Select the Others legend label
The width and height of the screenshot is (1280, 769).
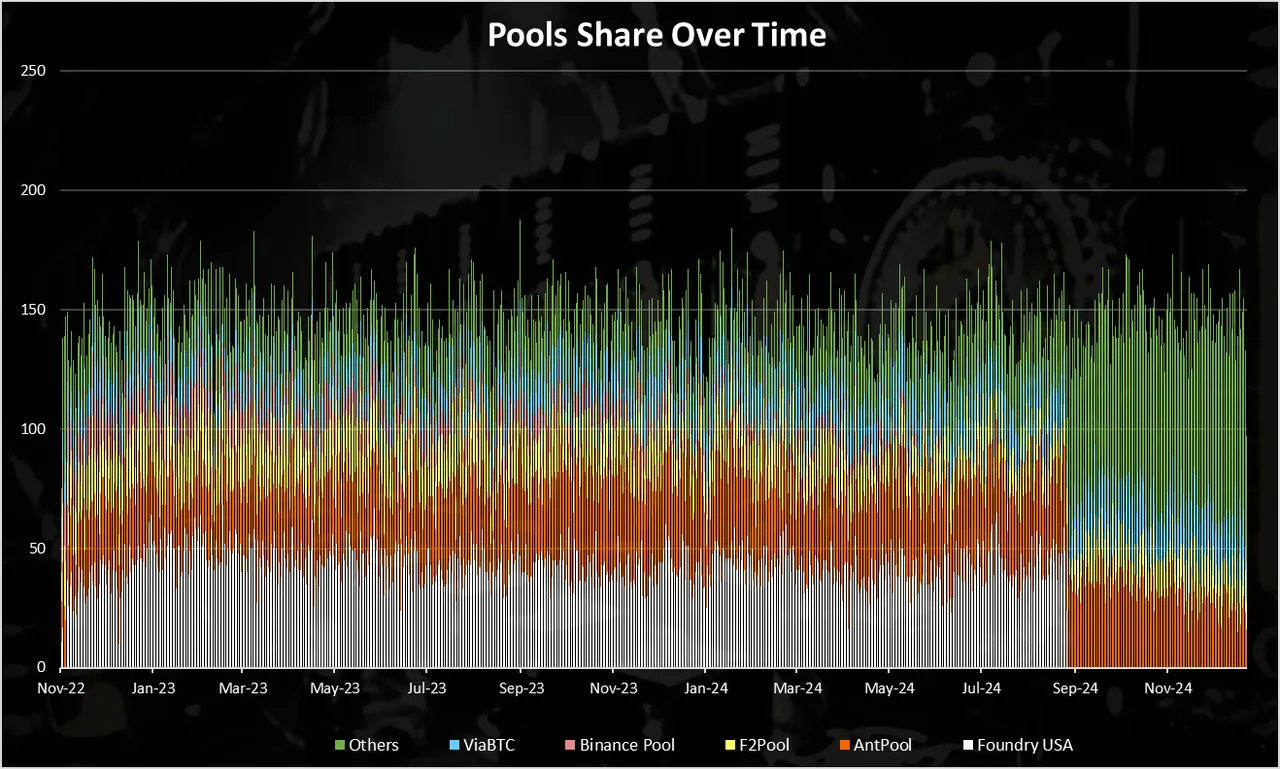[x=374, y=745]
